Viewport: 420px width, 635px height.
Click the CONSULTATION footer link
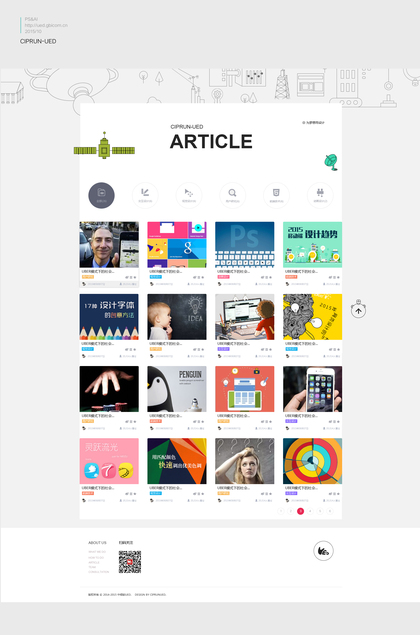pyautogui.click(x=99, y=572)
